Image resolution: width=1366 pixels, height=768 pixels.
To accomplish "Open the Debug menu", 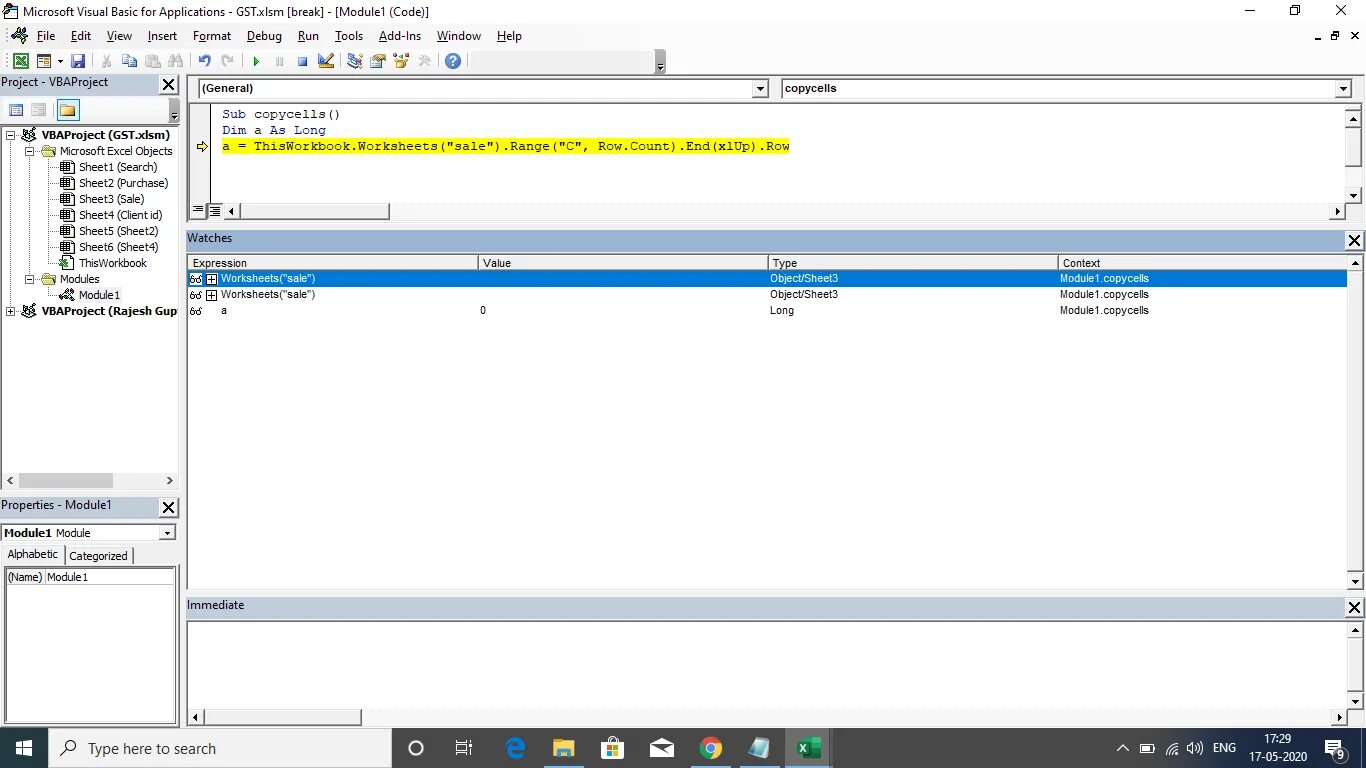I will 264,35.
